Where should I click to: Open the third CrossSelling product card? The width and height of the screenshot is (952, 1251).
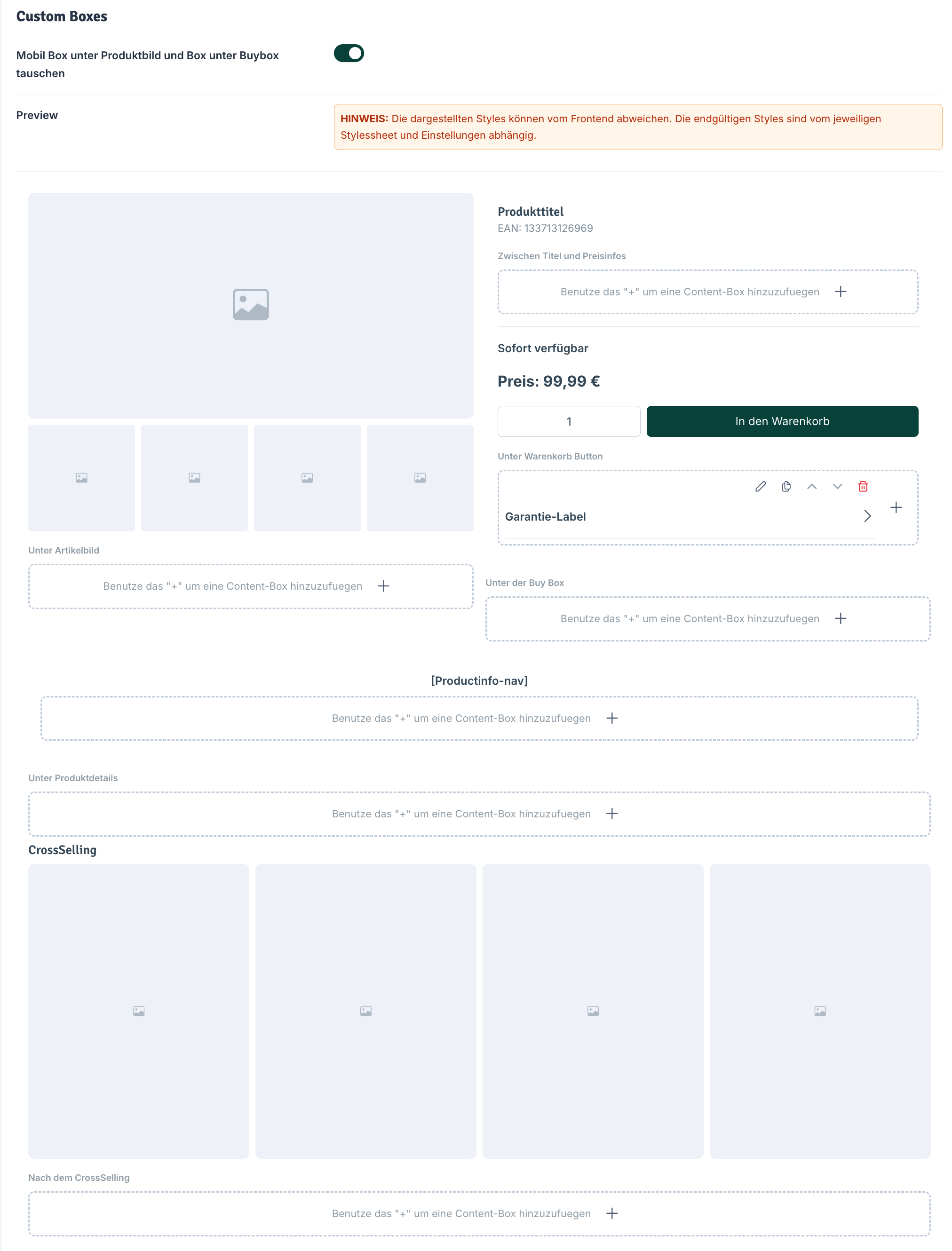coord(593,1011)
